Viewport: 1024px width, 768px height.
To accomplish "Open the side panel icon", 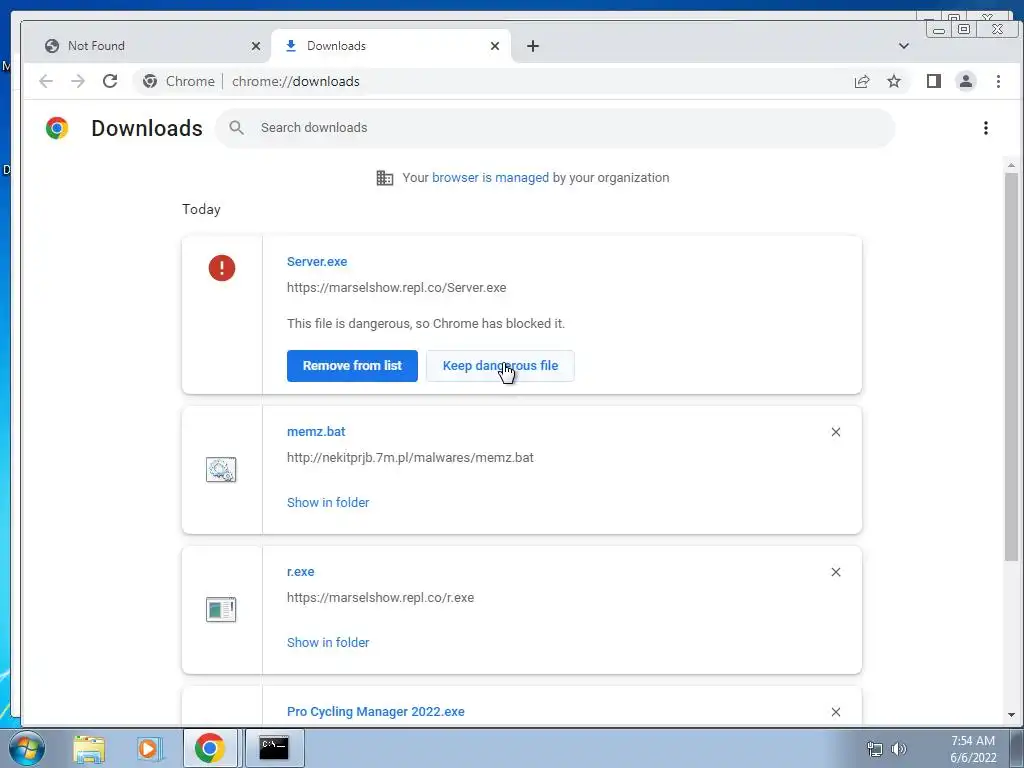I will [934, 81].
